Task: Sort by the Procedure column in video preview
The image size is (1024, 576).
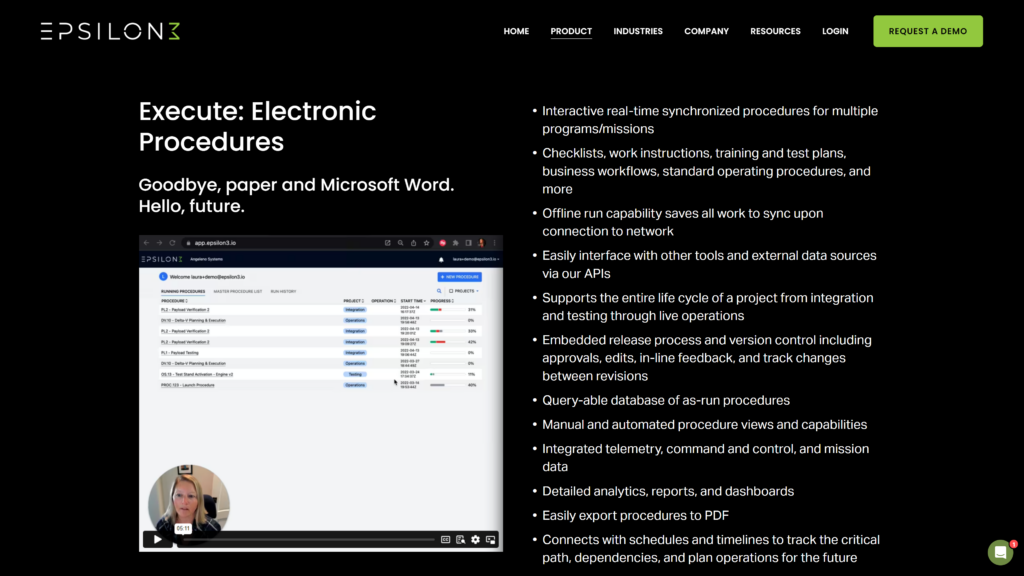Action: tap(174, 301)
